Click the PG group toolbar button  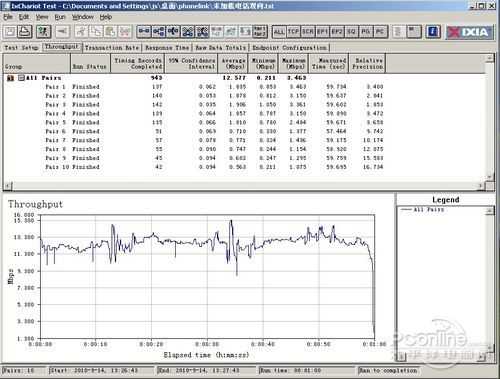coord(366,32)
